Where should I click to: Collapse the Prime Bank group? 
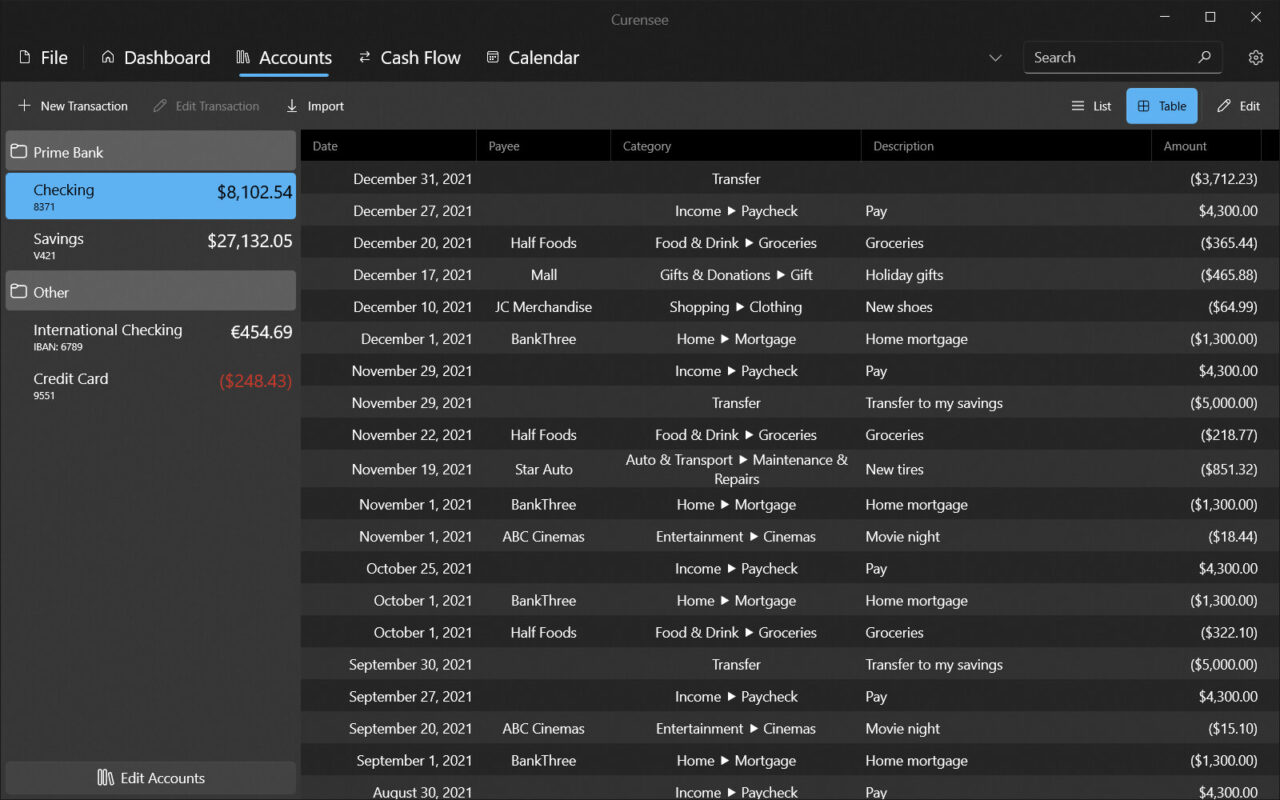point(151,152)
